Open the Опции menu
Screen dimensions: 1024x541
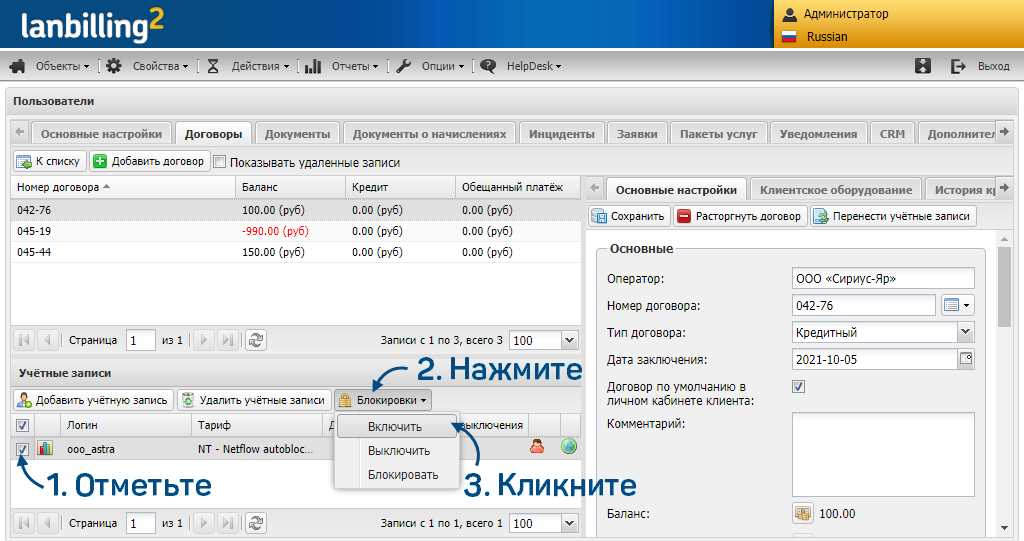click(x=443, y=66)
